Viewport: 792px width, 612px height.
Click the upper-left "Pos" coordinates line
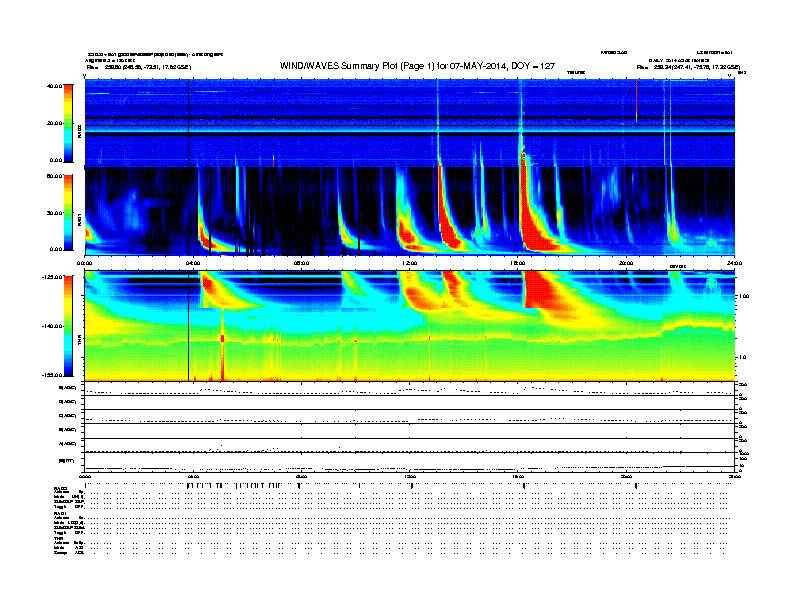(x=138, y=67)
